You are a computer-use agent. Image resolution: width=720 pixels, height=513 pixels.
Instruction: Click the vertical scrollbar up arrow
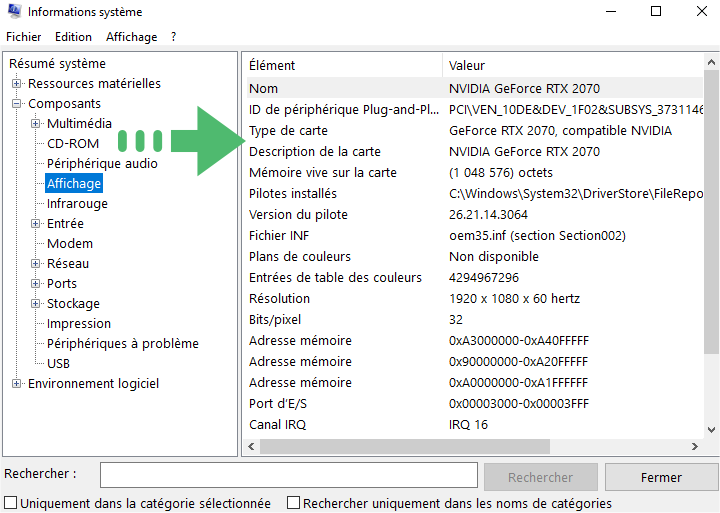click(711, 62)
